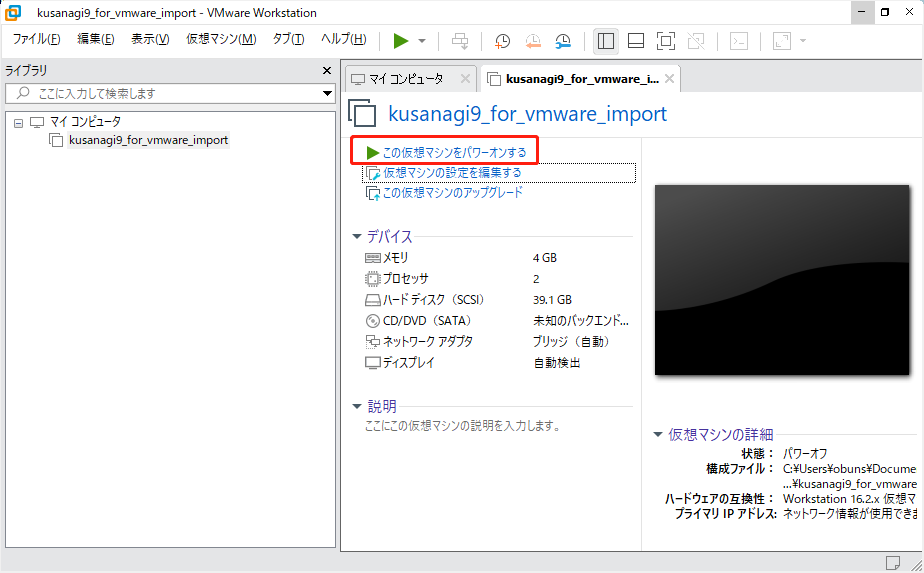
Task: Click the VMware Workstation title bar app icon
Action: click(12, 12)
